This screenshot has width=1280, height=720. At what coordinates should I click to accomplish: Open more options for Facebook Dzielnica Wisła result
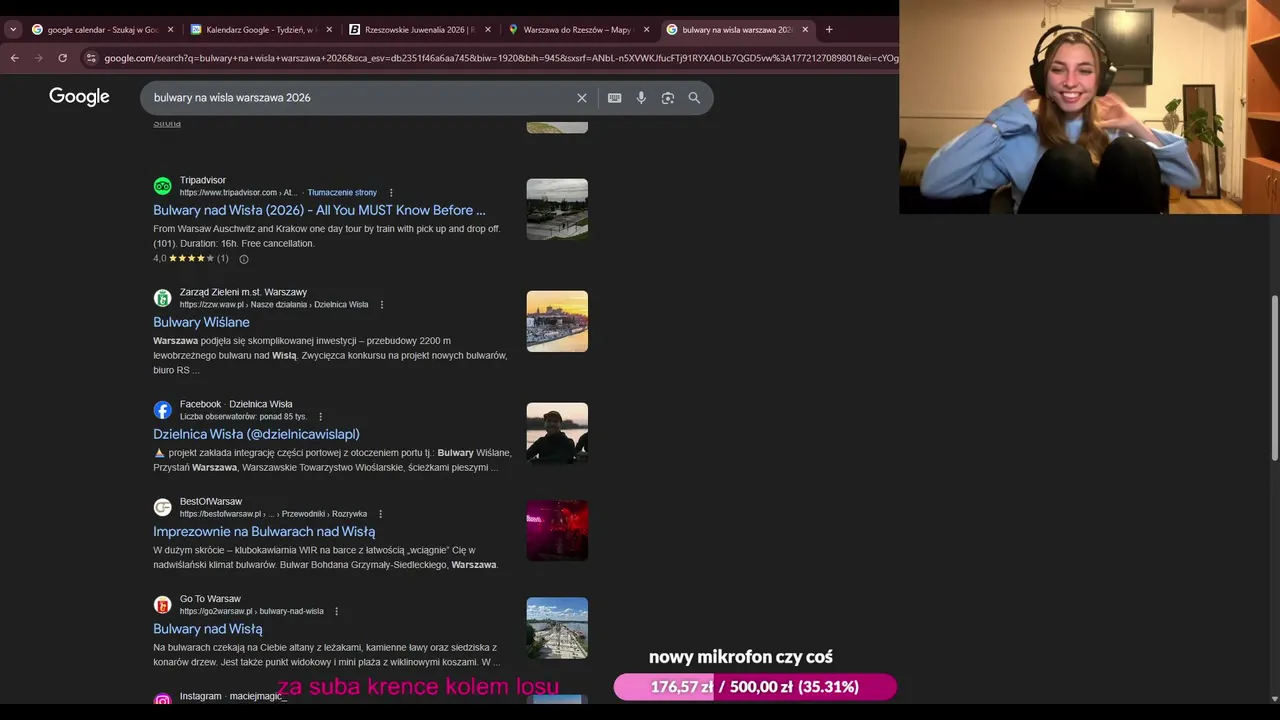[x=320, y=417]
